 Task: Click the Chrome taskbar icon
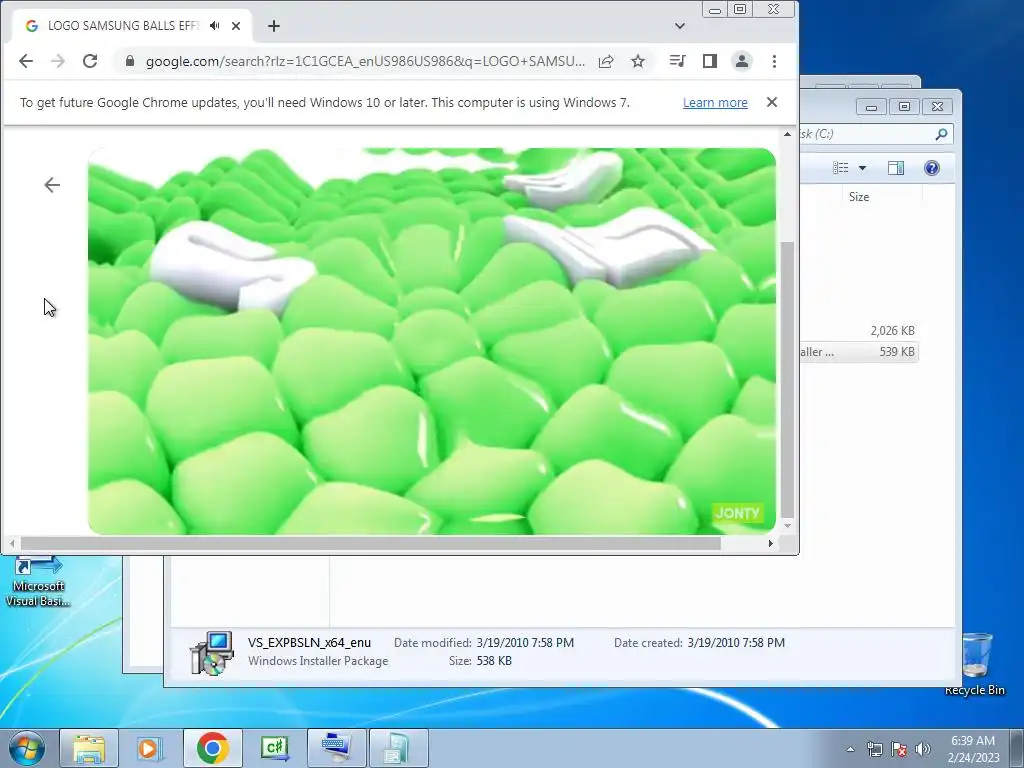[212, 748]
